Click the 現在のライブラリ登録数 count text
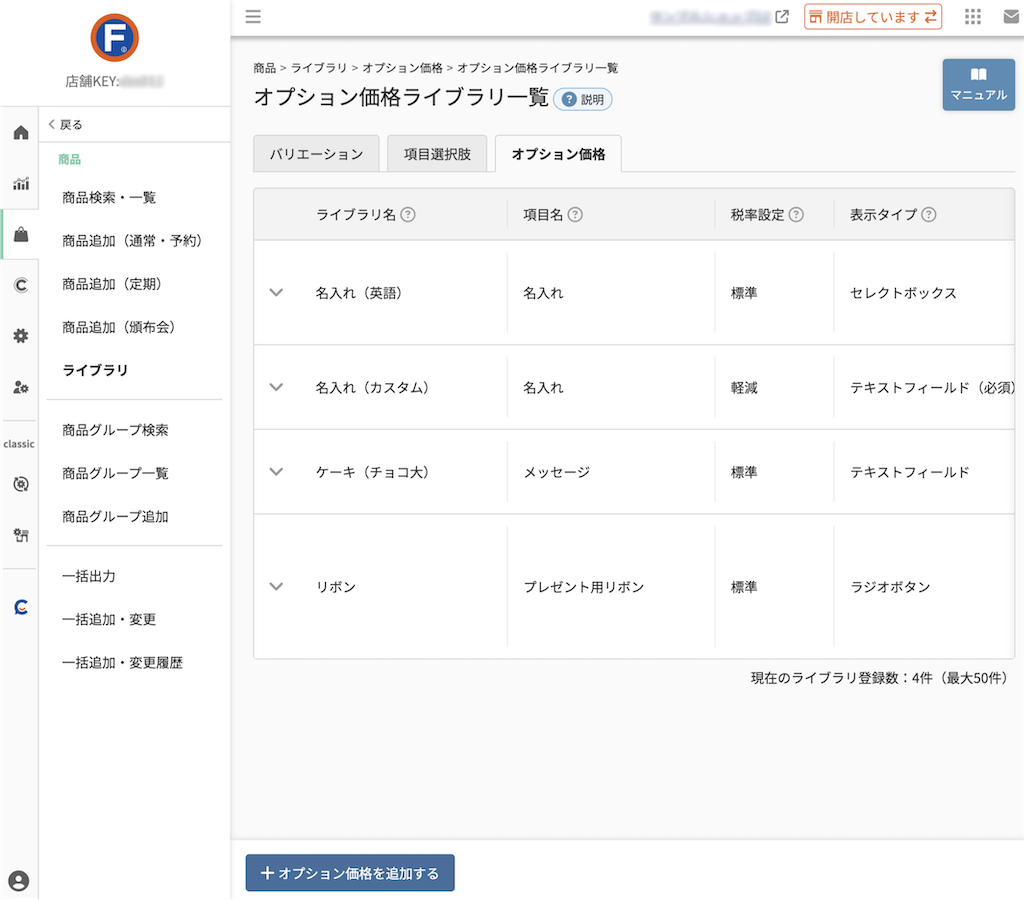The image size is (1024, 900). [880, 679]
